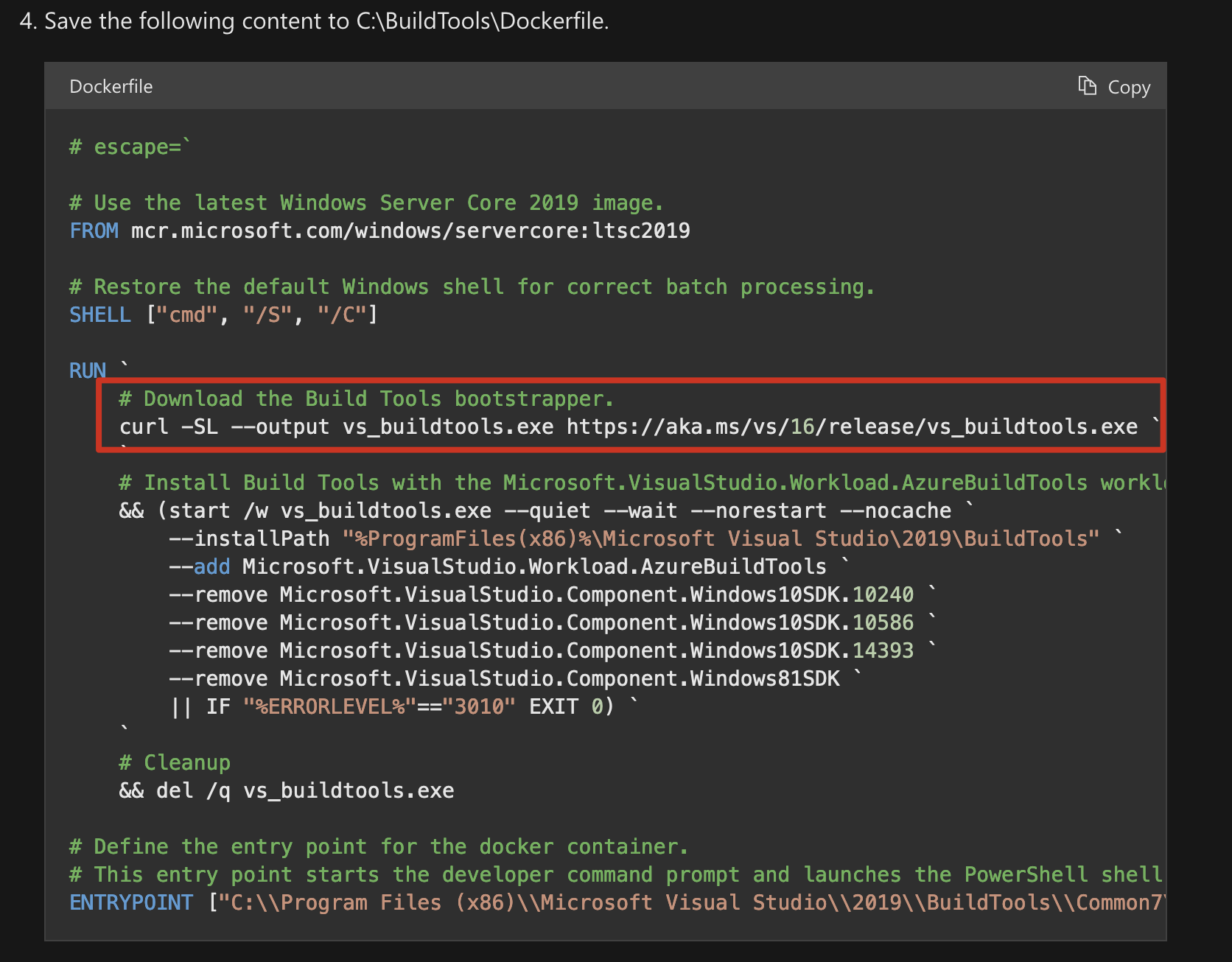The image size is (1232, 962).
Task: Click the Windows10SDK.10586 remove line
Action: coord(541,622)
